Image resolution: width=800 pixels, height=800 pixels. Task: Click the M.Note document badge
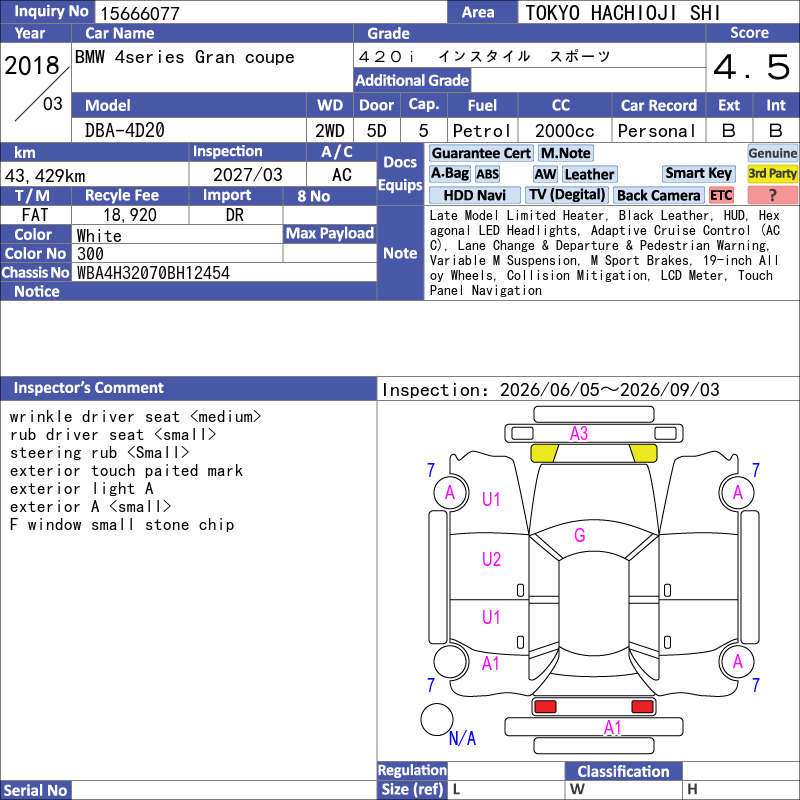pos(565,153)
